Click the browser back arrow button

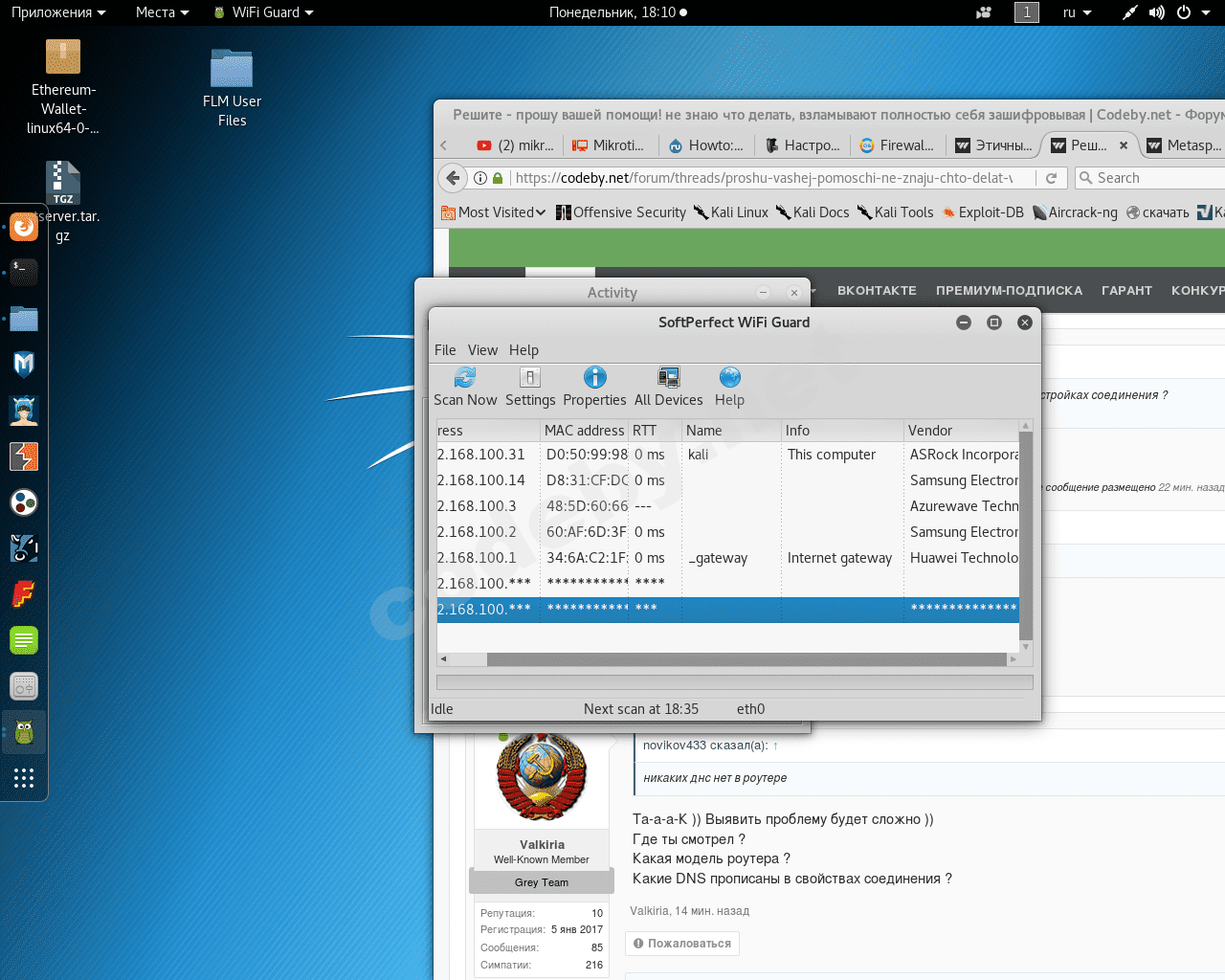(x=453, y=178)
